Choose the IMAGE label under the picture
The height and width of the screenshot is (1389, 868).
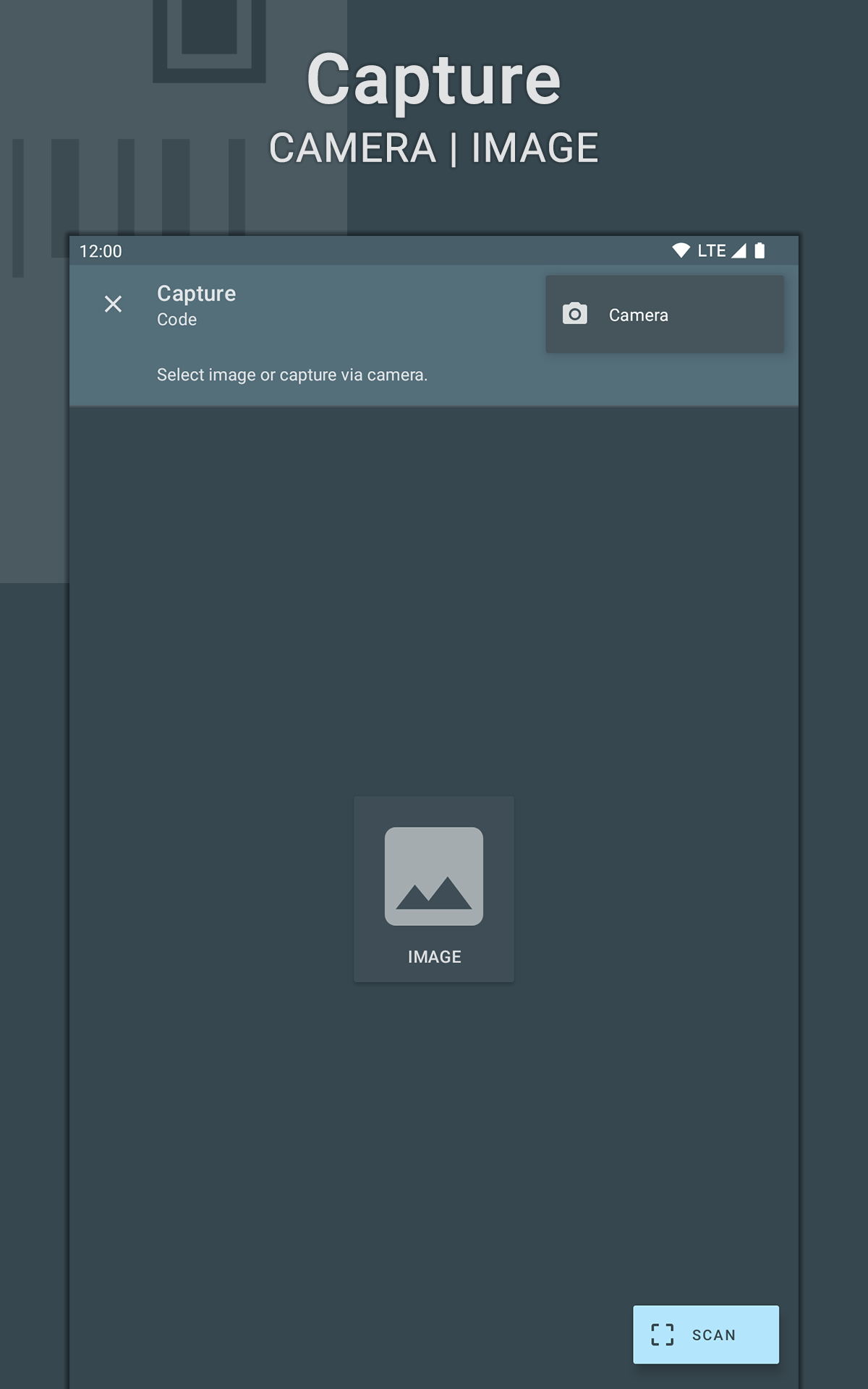point(434,956)
